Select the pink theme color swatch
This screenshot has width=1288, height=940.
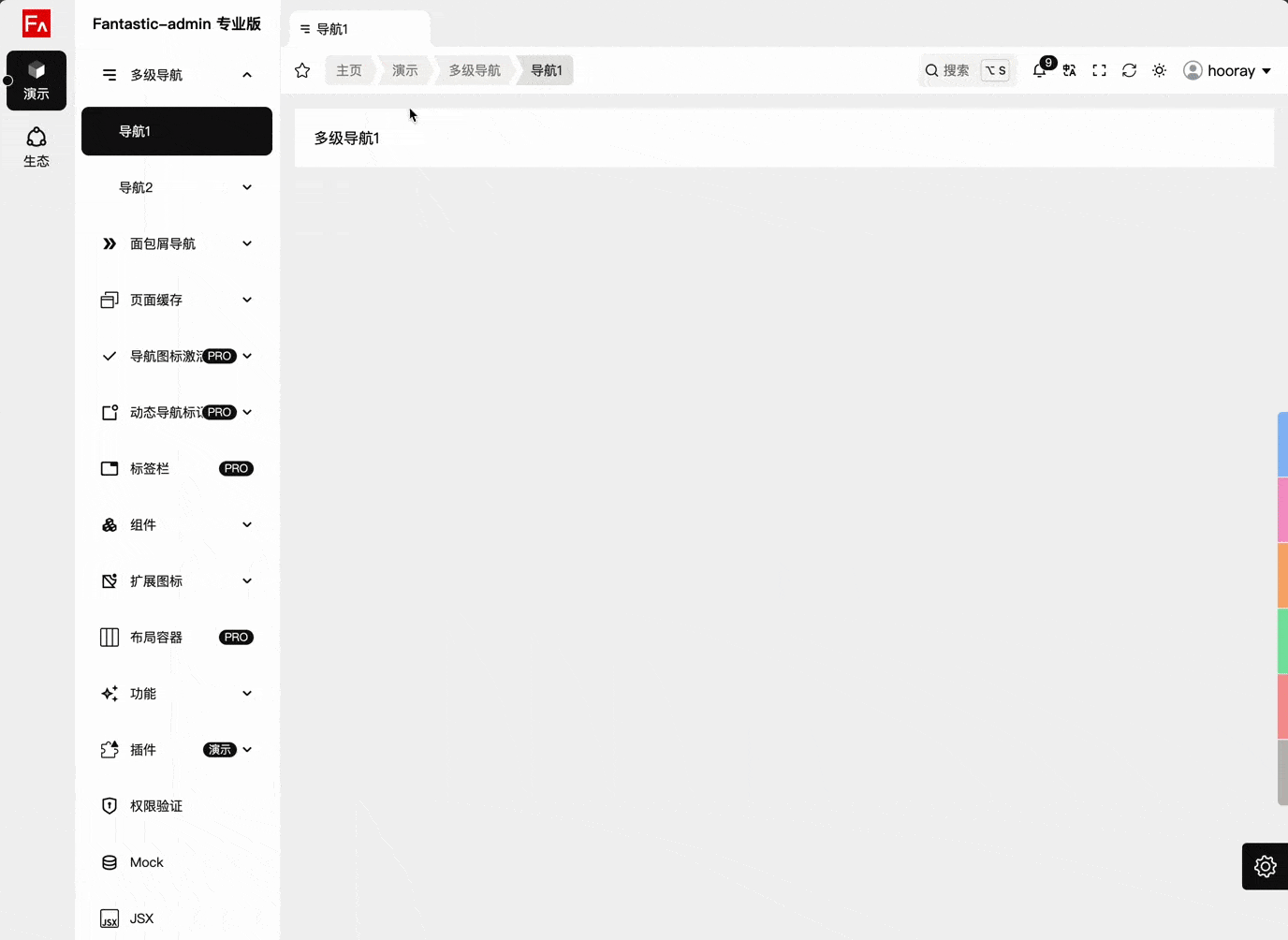pos(1282,510)
